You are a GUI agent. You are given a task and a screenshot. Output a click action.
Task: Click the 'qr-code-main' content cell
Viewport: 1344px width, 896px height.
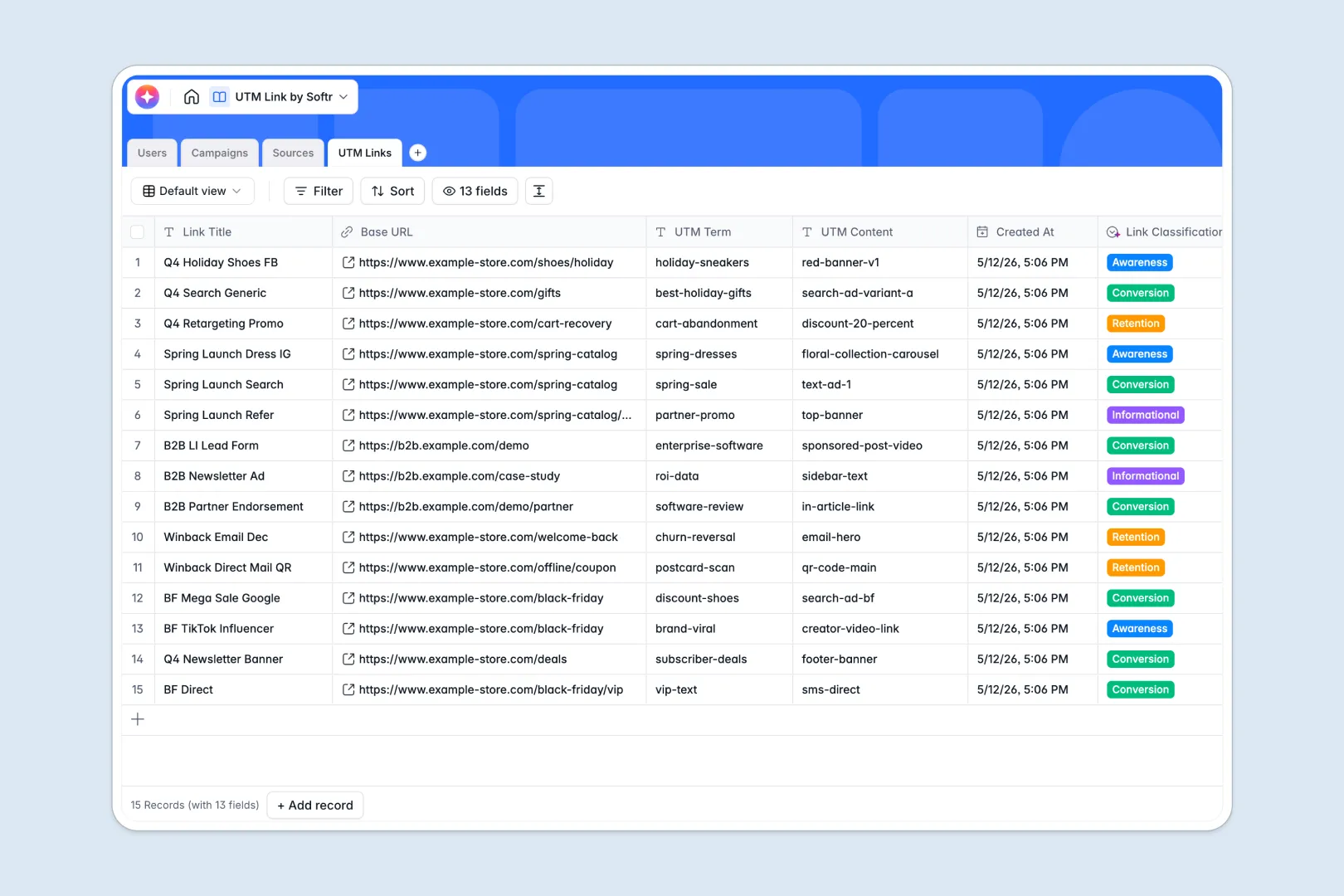(880, 567)
